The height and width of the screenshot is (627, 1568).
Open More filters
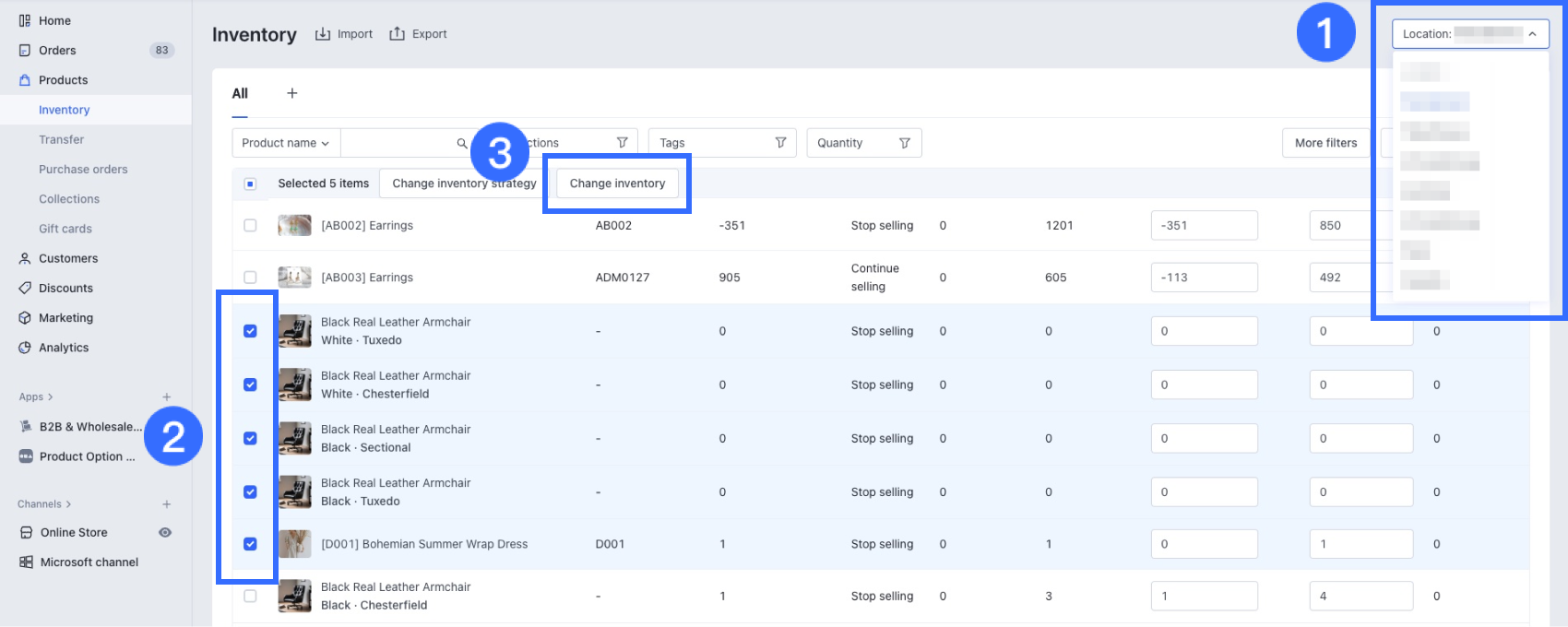[1325, 143]
